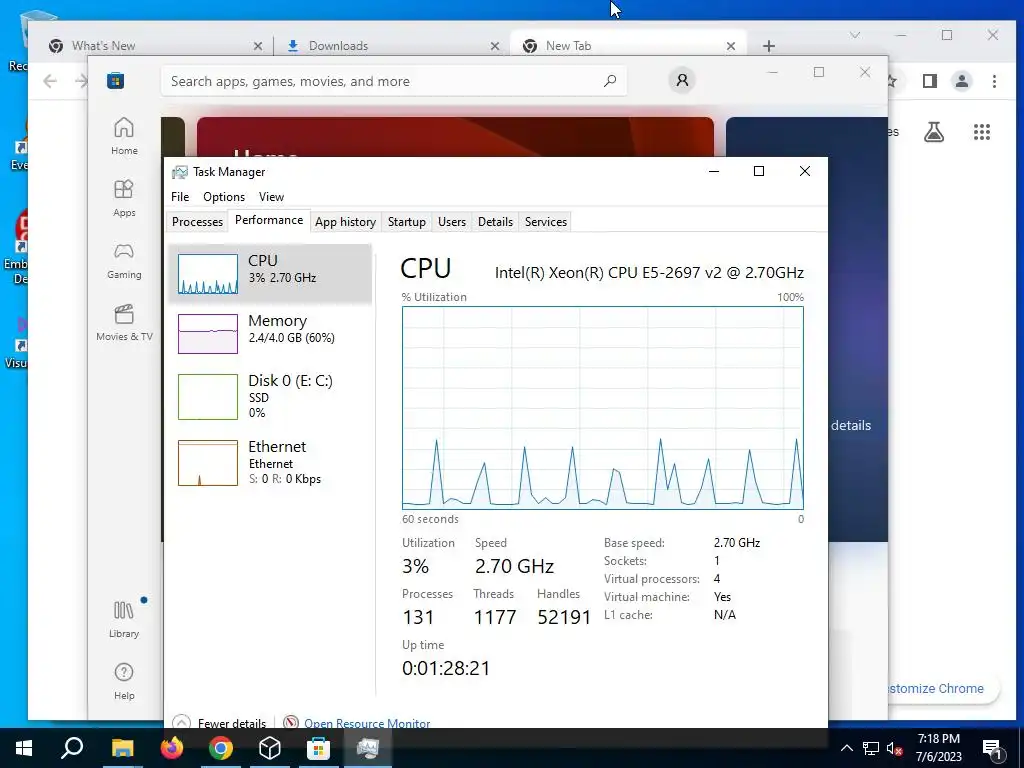This screenshot has width=1024, height=768.
Task: Switch to the Startup tab
Action: [x=407, y=222]
